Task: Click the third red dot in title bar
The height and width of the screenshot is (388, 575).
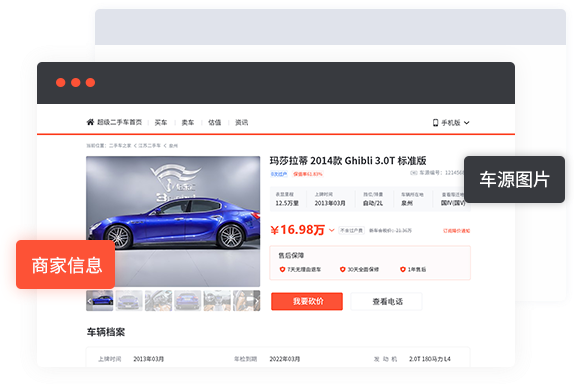Action: tap(91, 83)
